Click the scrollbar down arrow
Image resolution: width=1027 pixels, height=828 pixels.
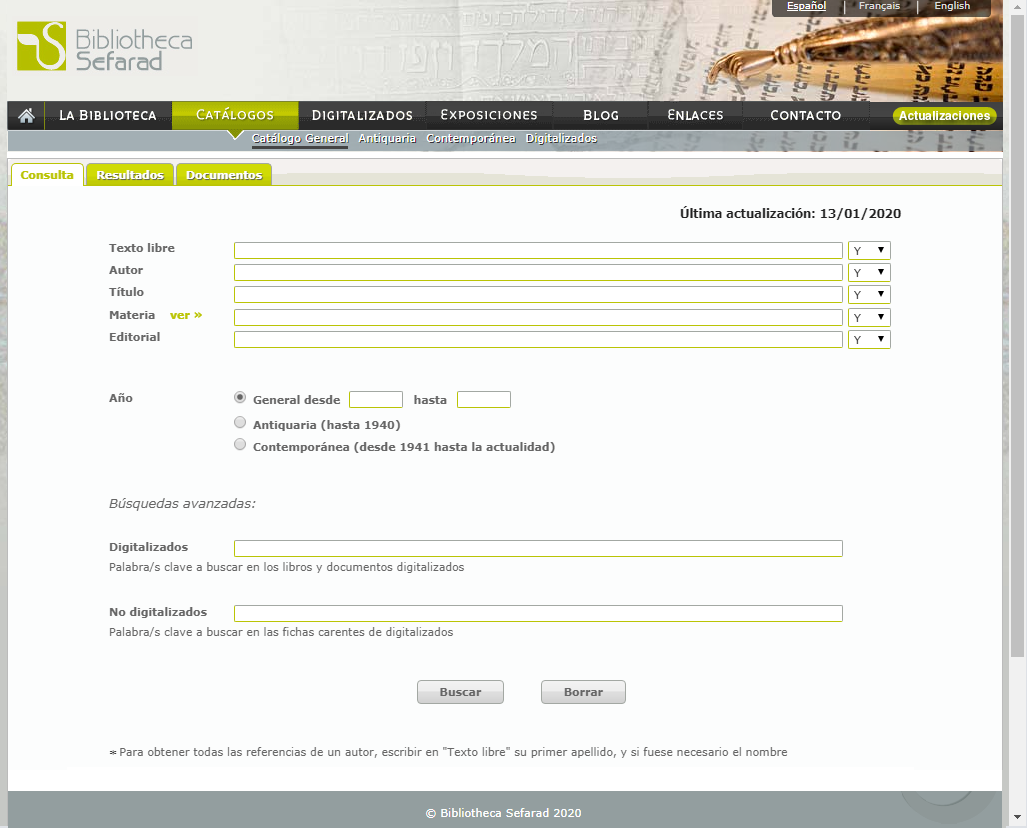point(1017,818)
